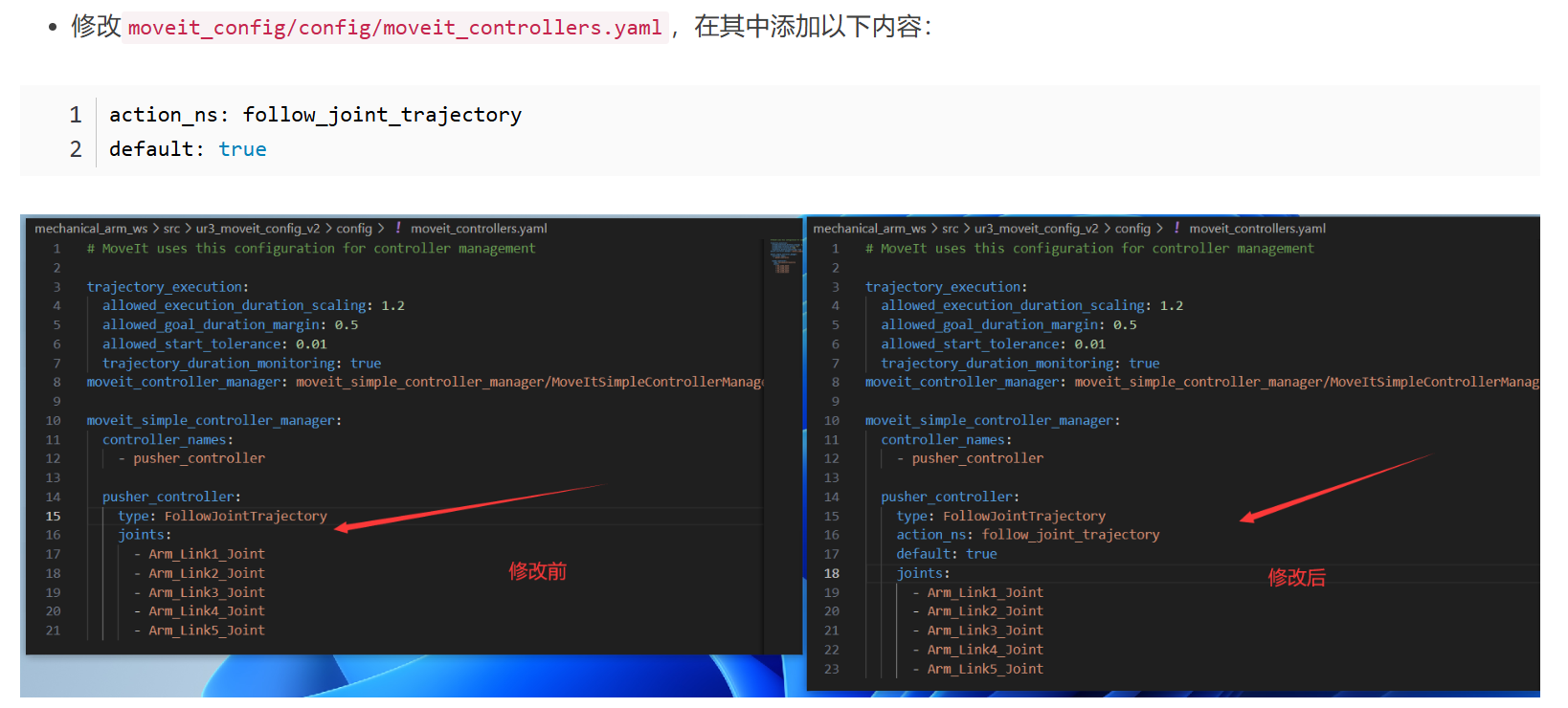Click the inline code path moveit_config/config/moveit_controllers.yaml
Image resolution: width=1568 pixels, height=708 pixels.
coord(394,28)
